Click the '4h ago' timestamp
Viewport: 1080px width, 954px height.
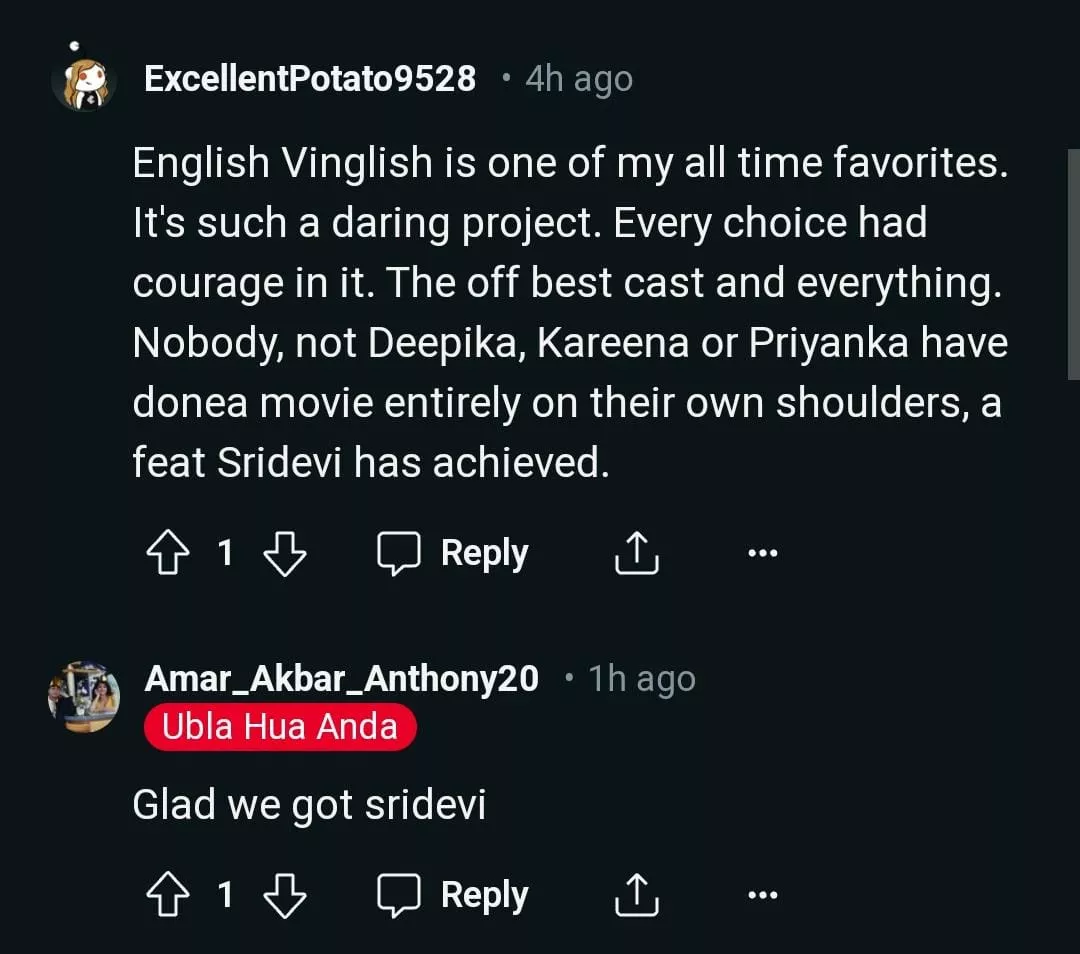[579, 79]
